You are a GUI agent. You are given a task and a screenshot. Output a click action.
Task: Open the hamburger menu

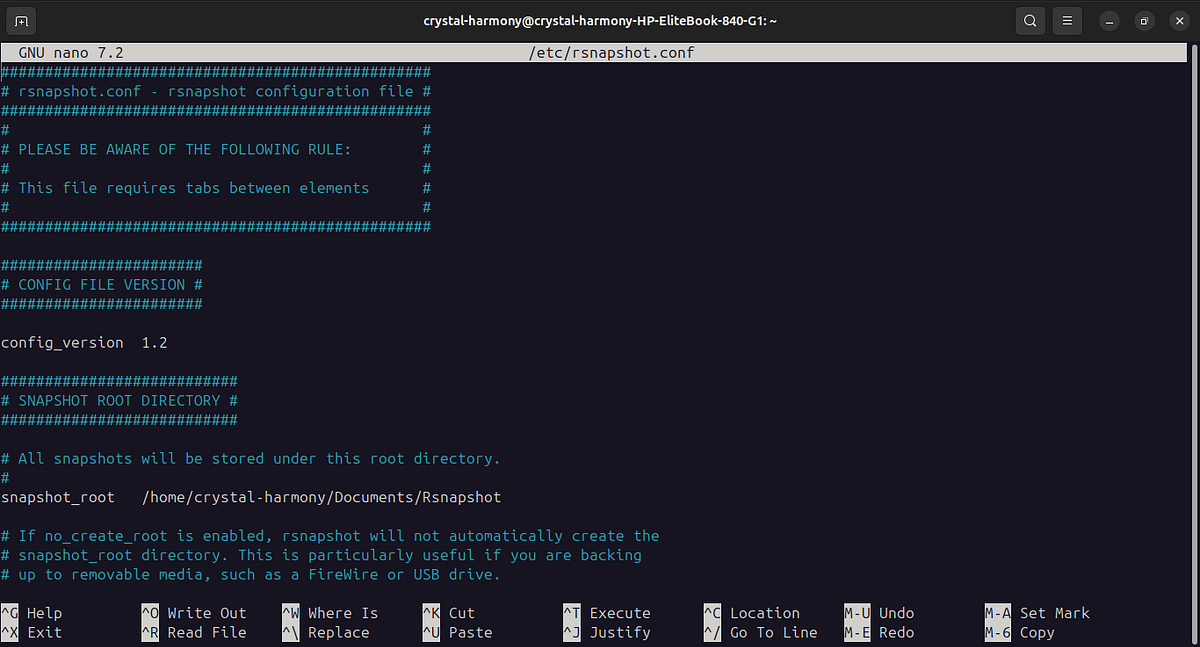pos(1066,20)
